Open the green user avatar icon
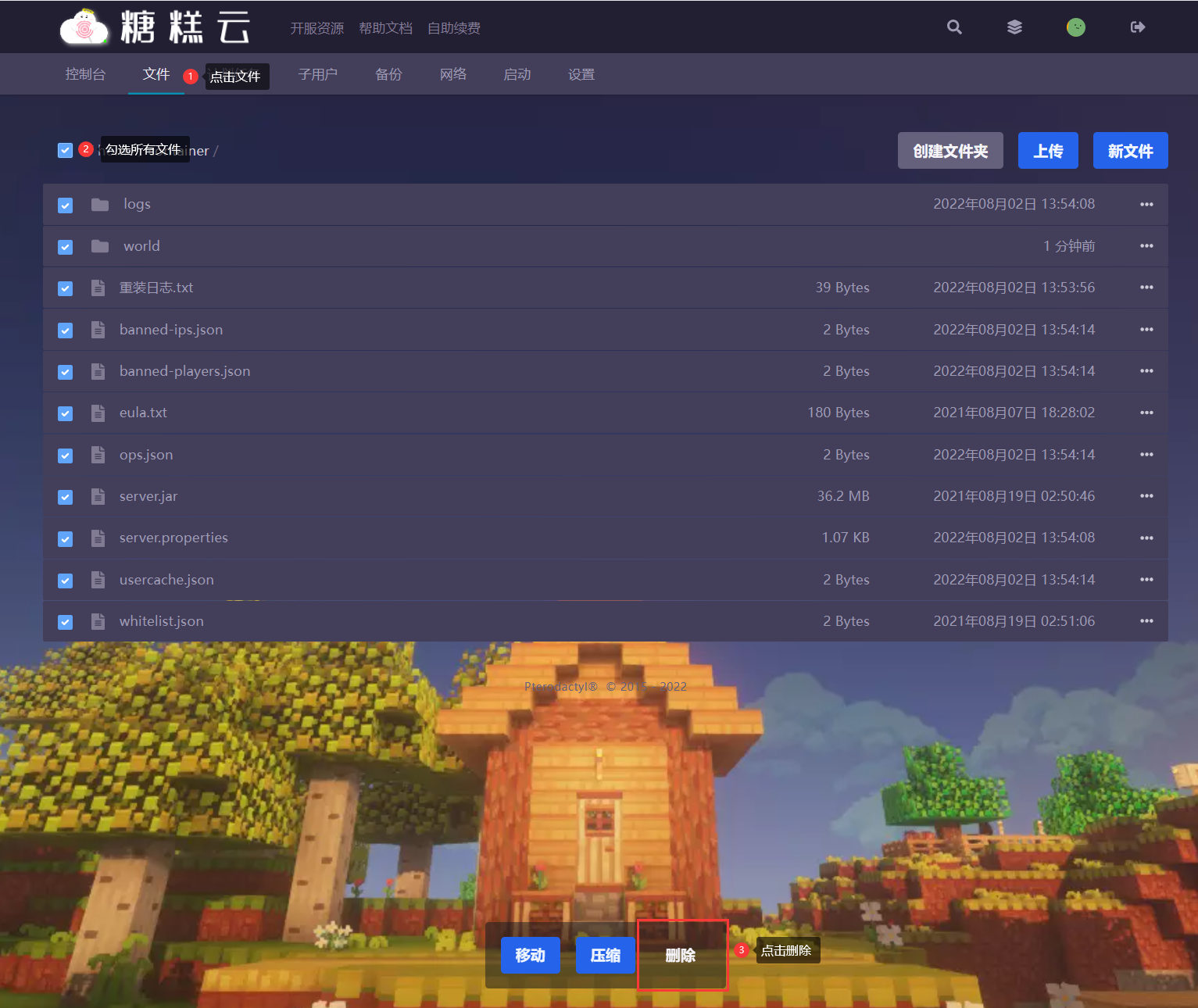 (x=1076, y=27)
